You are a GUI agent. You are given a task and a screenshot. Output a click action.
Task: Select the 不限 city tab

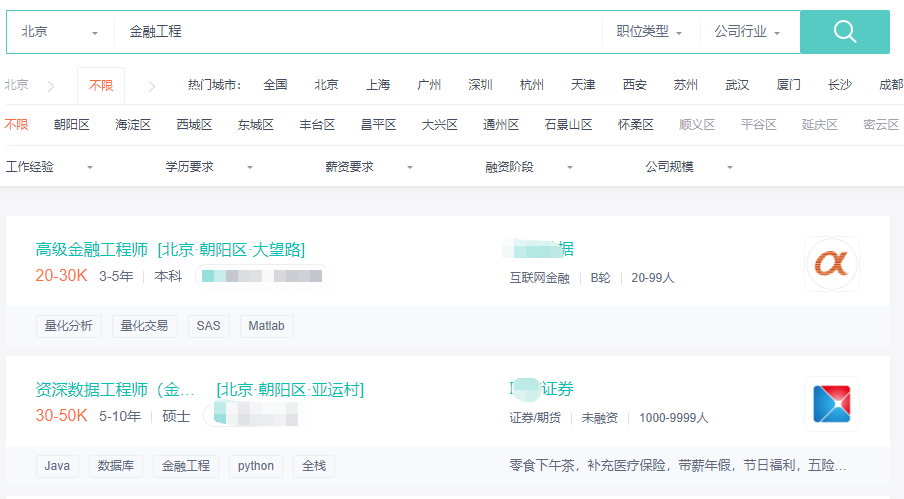[101, 86]
